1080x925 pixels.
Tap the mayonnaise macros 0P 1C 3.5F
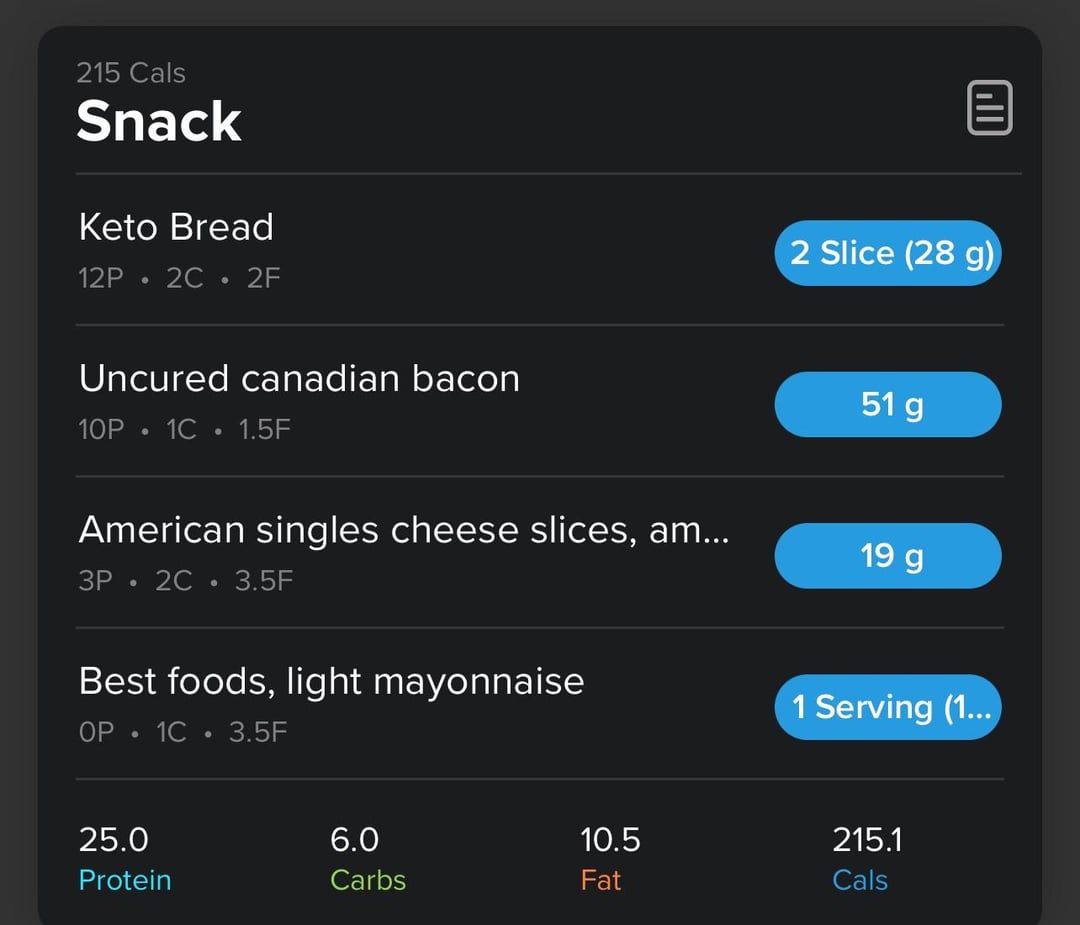coord(183,732)
